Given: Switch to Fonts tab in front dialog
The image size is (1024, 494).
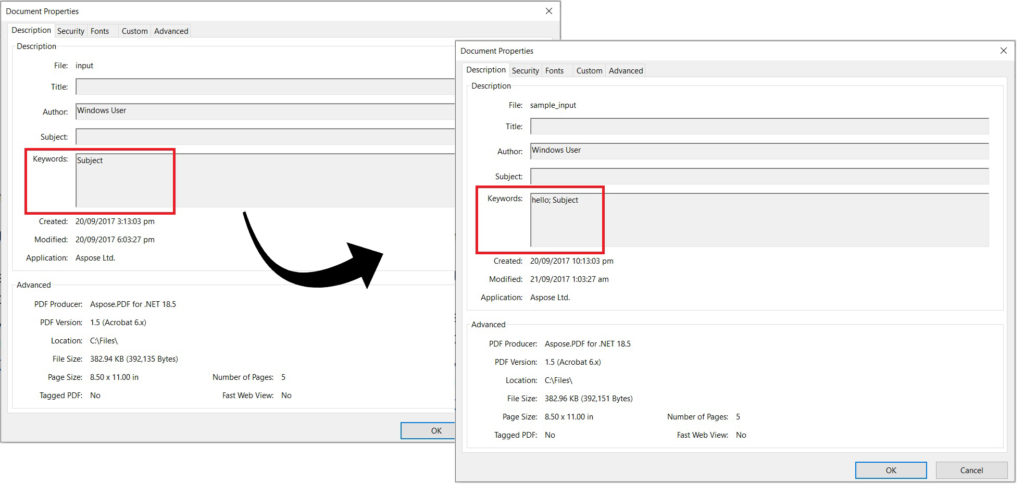Looking at the screenshot, I should (x=554, y=71).
